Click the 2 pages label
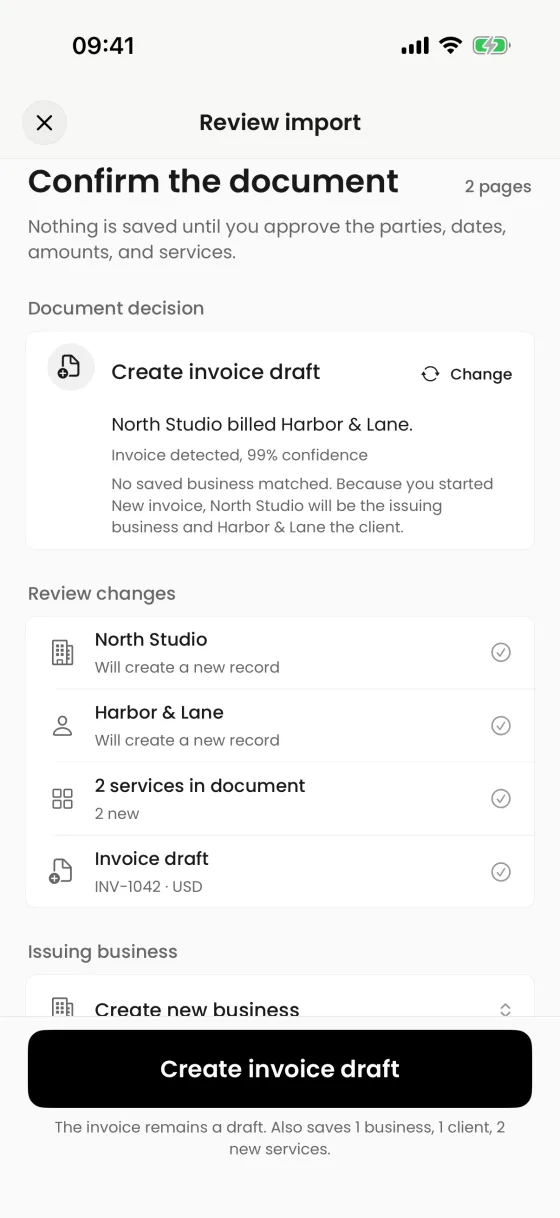This screenshot has width=560, height=1218. click(498, 187)
